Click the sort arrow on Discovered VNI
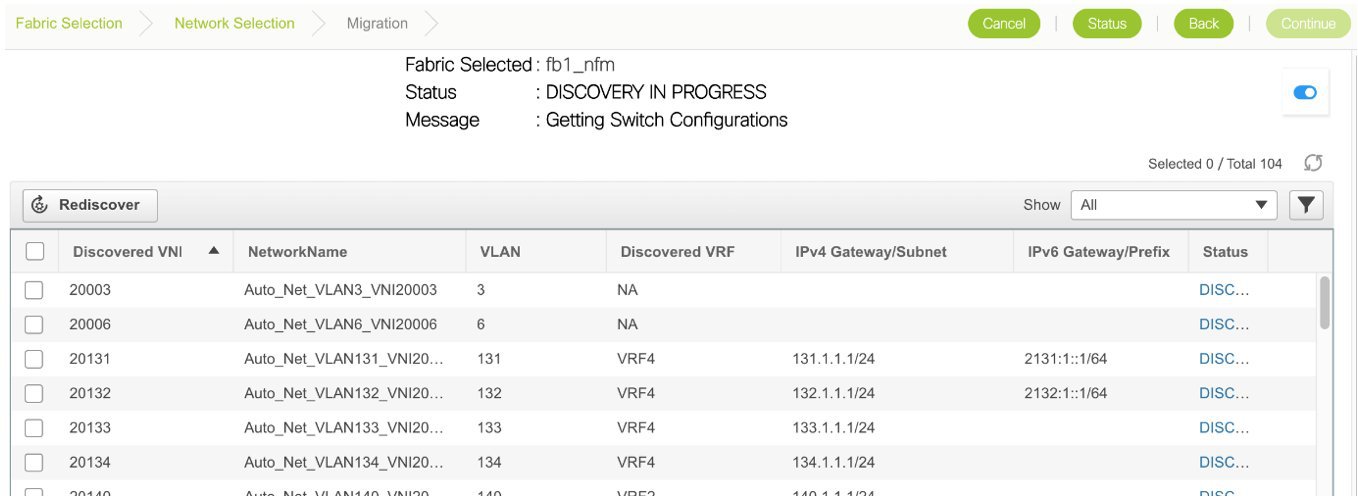 point(214,251)
